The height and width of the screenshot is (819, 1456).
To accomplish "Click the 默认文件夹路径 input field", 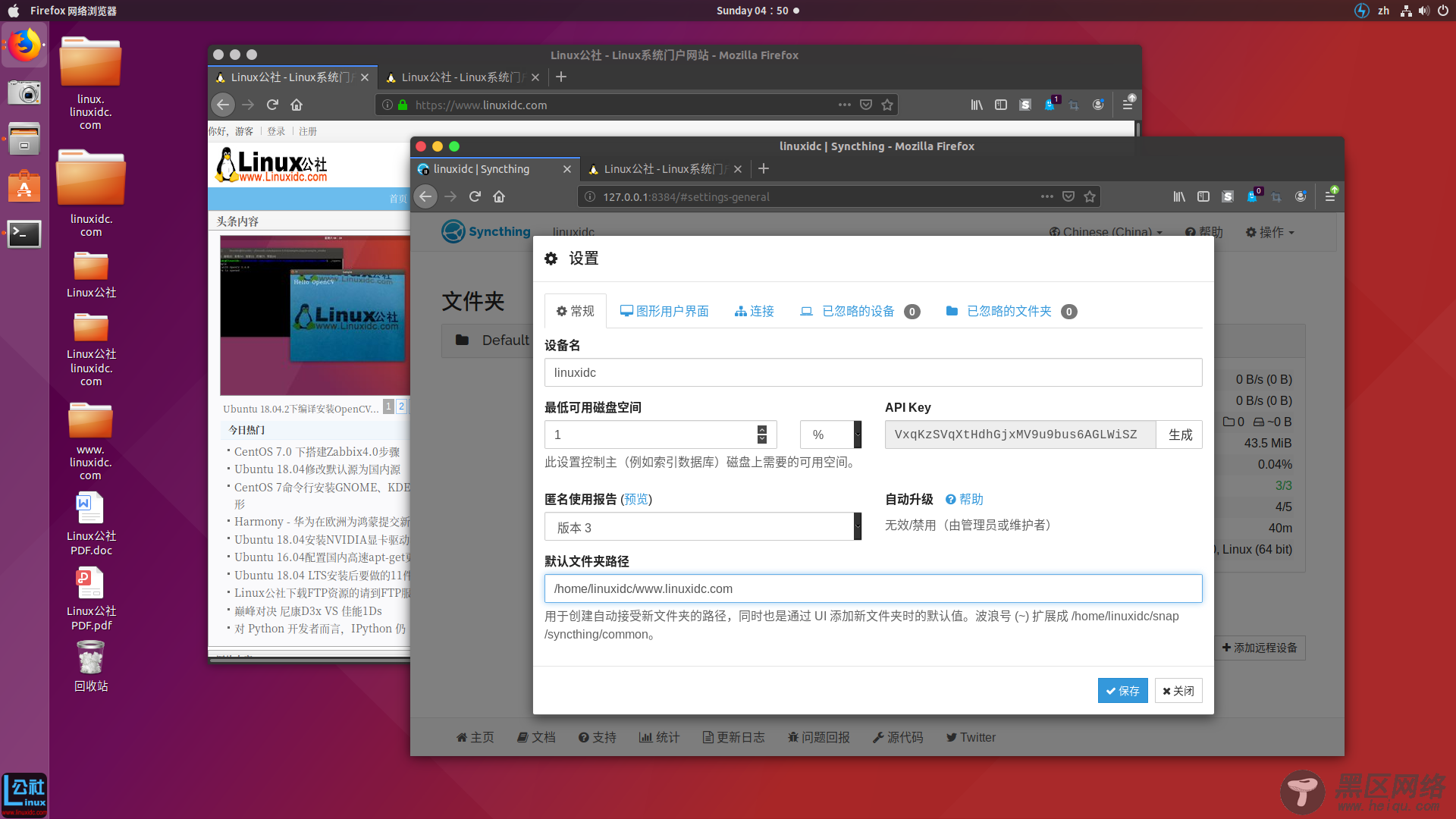I will coord(873,588).
